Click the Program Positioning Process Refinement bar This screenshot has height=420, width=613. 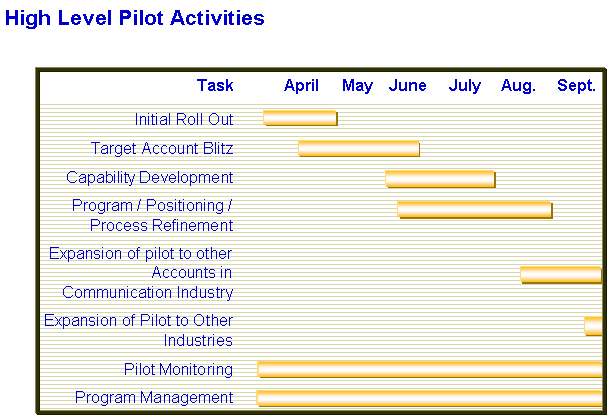point(475,210)
